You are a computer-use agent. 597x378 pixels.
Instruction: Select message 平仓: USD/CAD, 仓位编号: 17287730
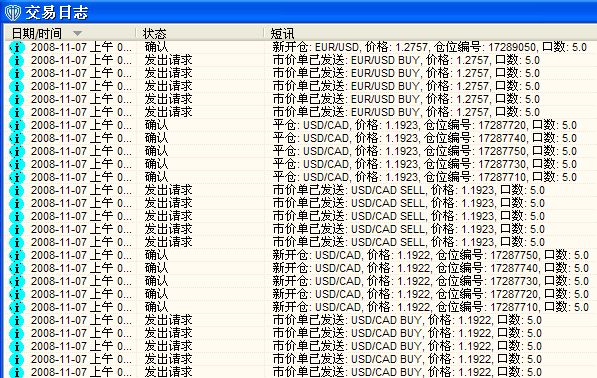[x=425, y=164]
